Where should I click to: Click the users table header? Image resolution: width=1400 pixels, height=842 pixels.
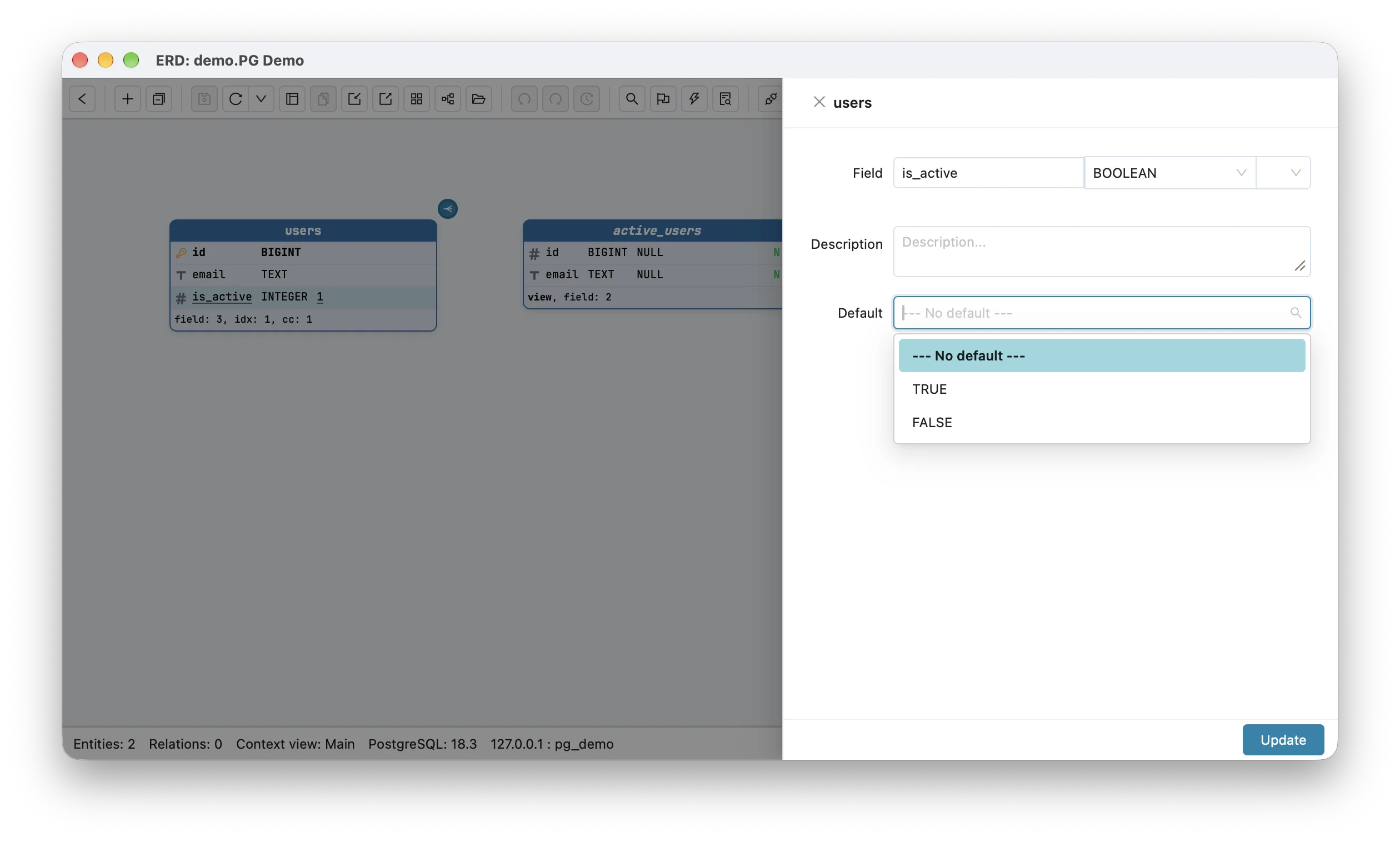coord(303,230)
